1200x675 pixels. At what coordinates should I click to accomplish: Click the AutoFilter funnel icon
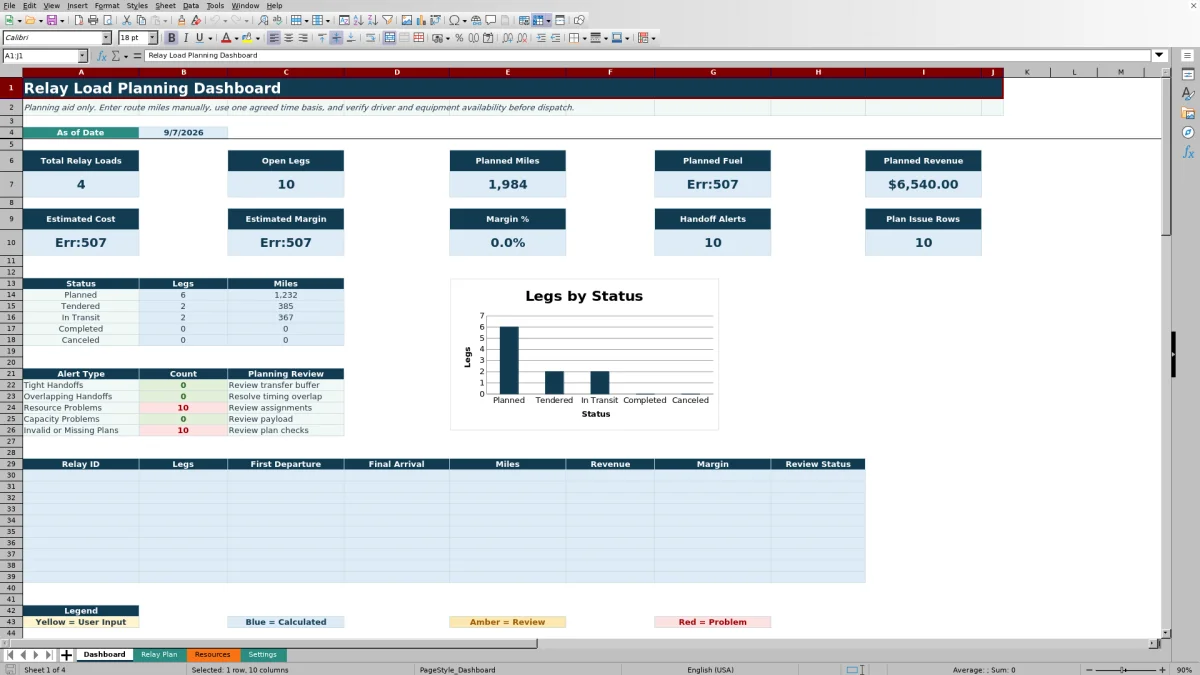pos(387,20)
